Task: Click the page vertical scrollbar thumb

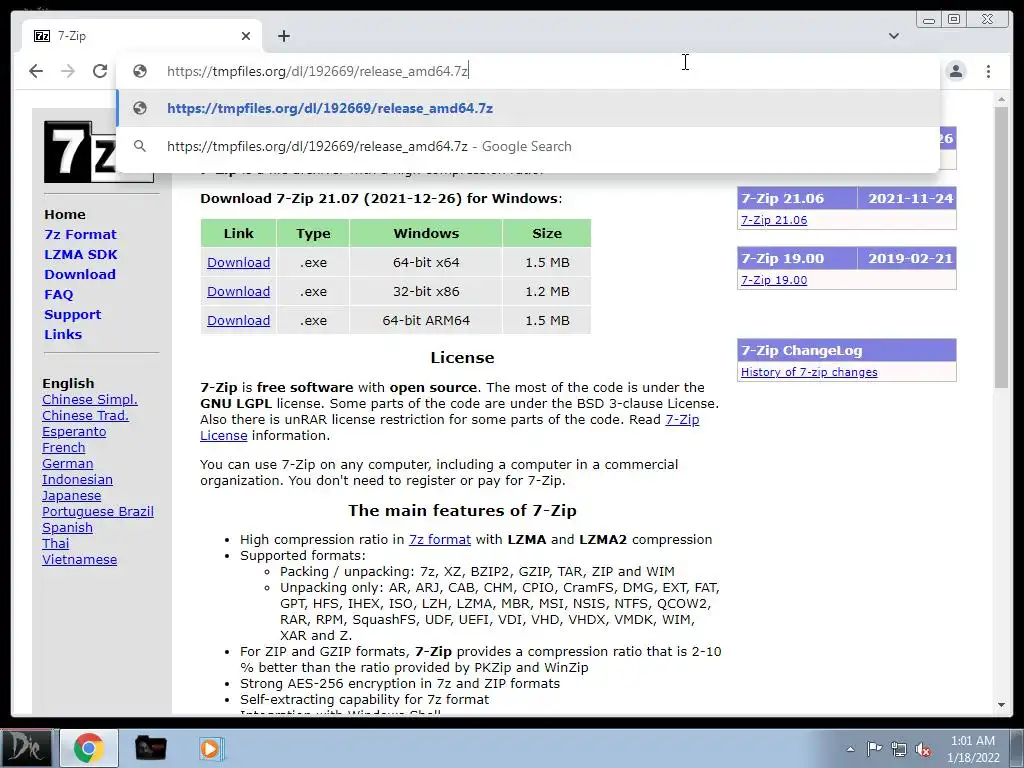Action: coord(1001,247)
